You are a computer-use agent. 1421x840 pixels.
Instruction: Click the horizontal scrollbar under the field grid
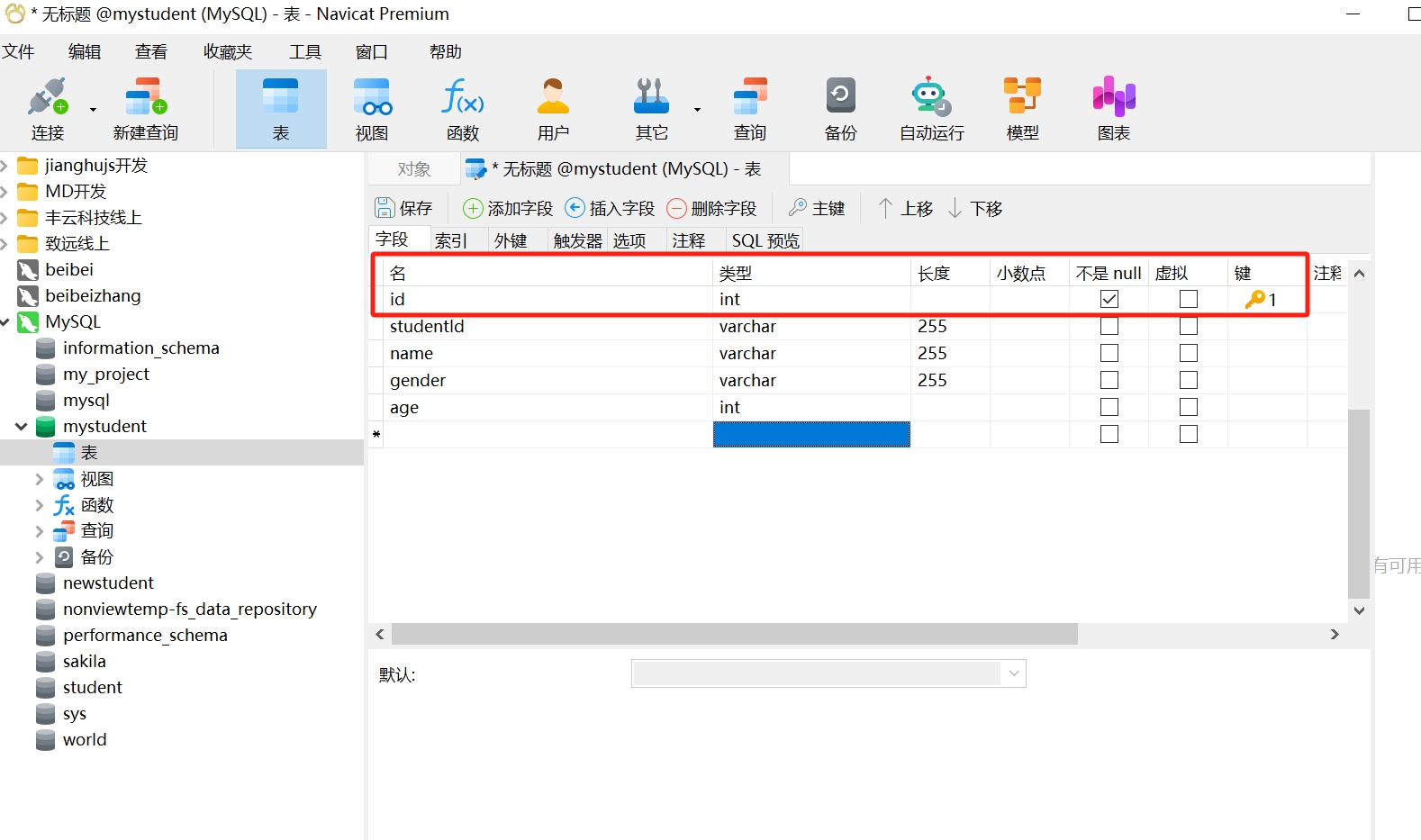click(x=734, y=635)
